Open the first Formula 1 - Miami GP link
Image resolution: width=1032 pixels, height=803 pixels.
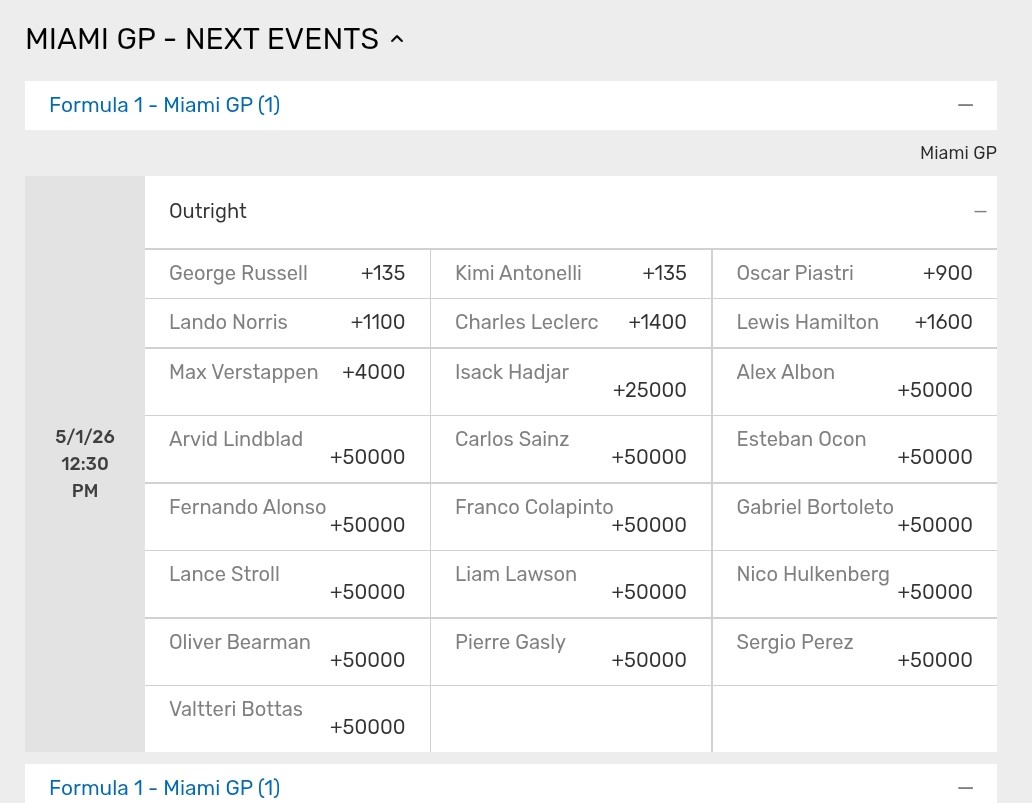[165, 105]
